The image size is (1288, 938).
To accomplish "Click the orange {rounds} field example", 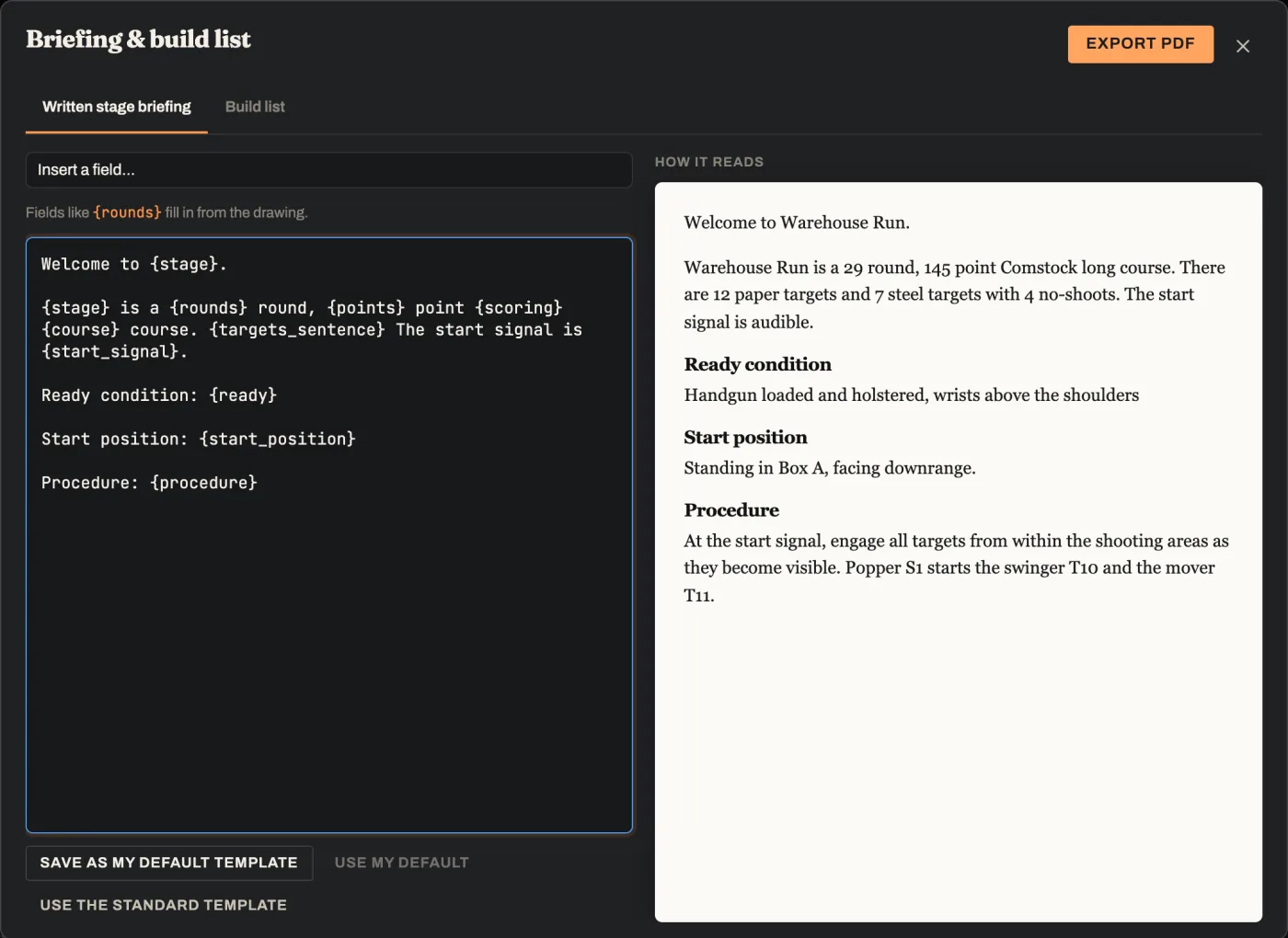I will [x=127, y=212].
